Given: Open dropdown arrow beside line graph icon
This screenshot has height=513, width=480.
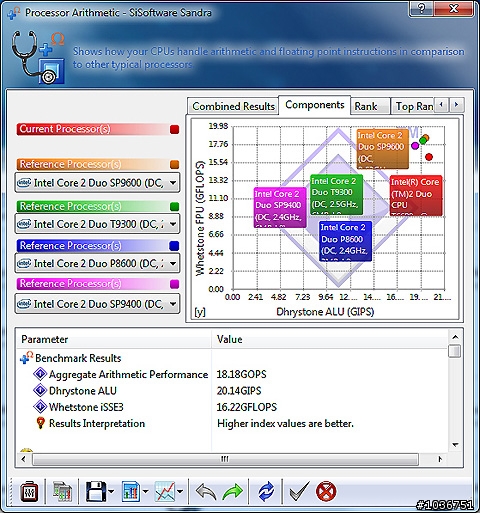Looking at the screenshot, I should pyautogui.click(x=180, y=491).
